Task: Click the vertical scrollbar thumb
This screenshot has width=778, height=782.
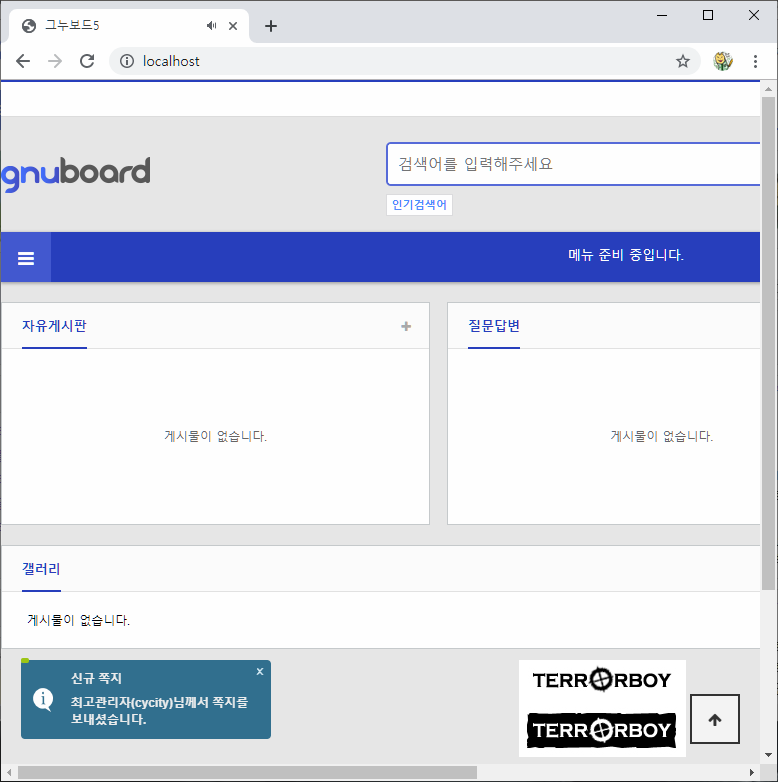Action: point(768,343)
